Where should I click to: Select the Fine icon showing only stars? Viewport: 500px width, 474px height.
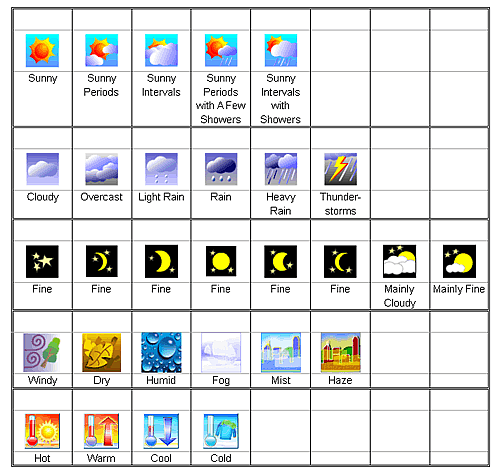pos(42,261)
